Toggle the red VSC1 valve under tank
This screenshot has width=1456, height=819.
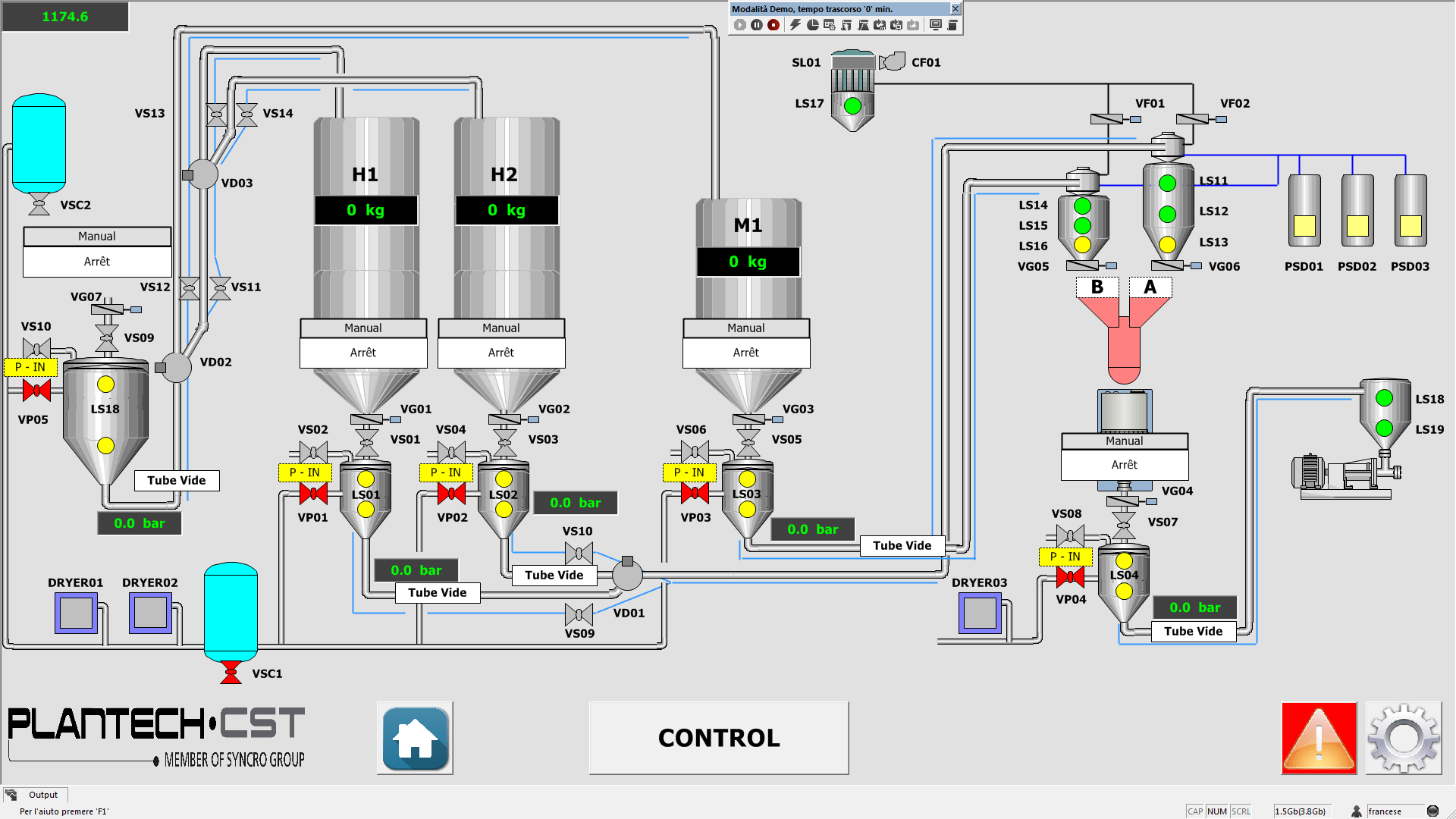click(231, 673)
